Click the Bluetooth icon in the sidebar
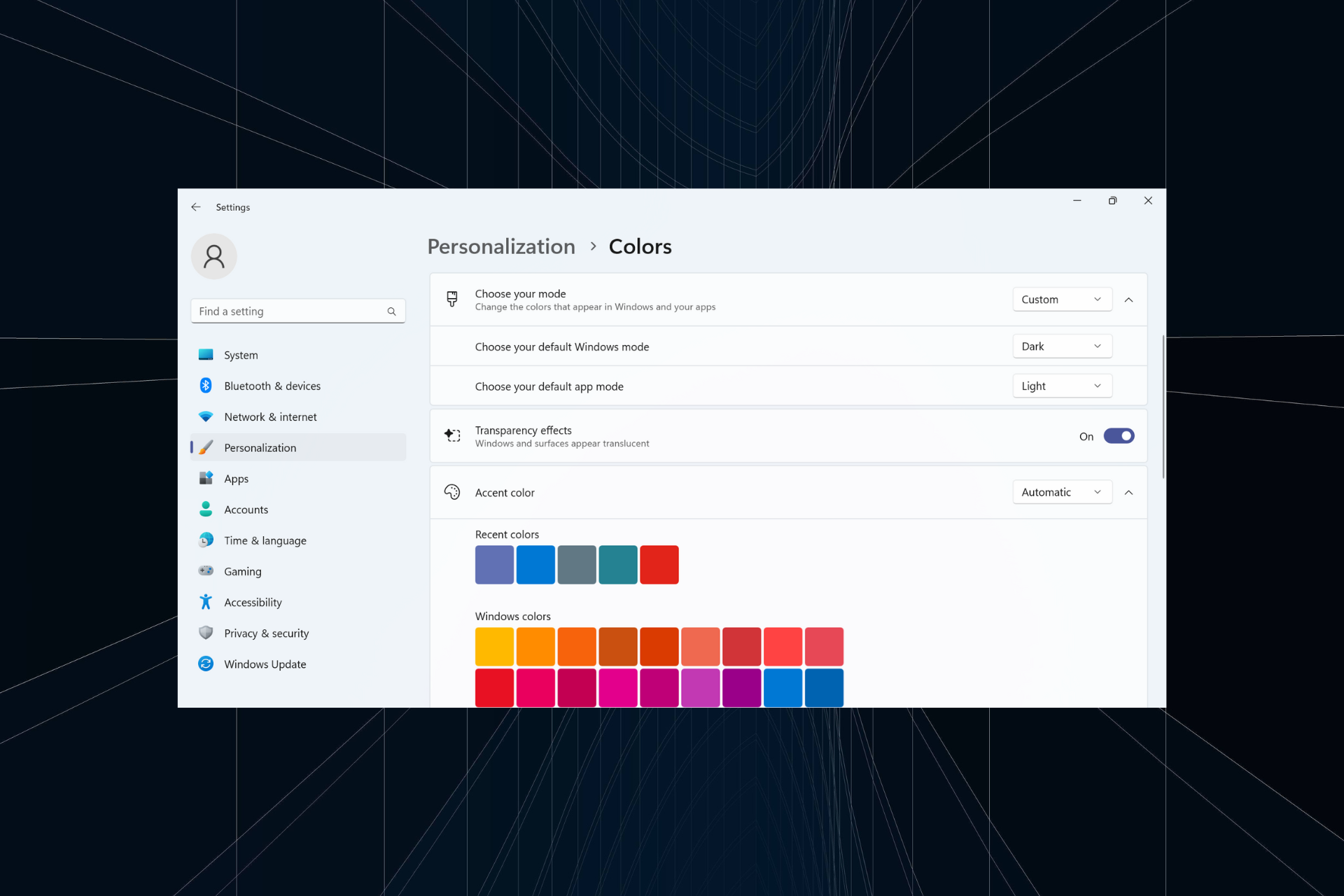The width and height of the screenshot is (1344, 896). [x=206, y=386]
